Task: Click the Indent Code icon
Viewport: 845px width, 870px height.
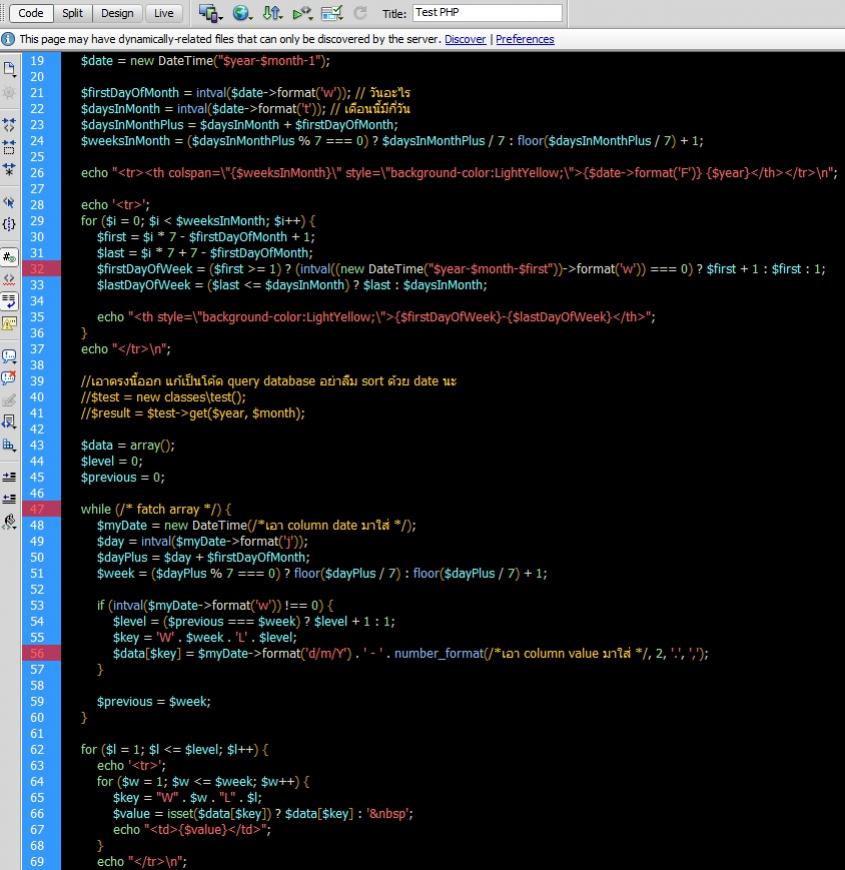Action: coord(10,476)
